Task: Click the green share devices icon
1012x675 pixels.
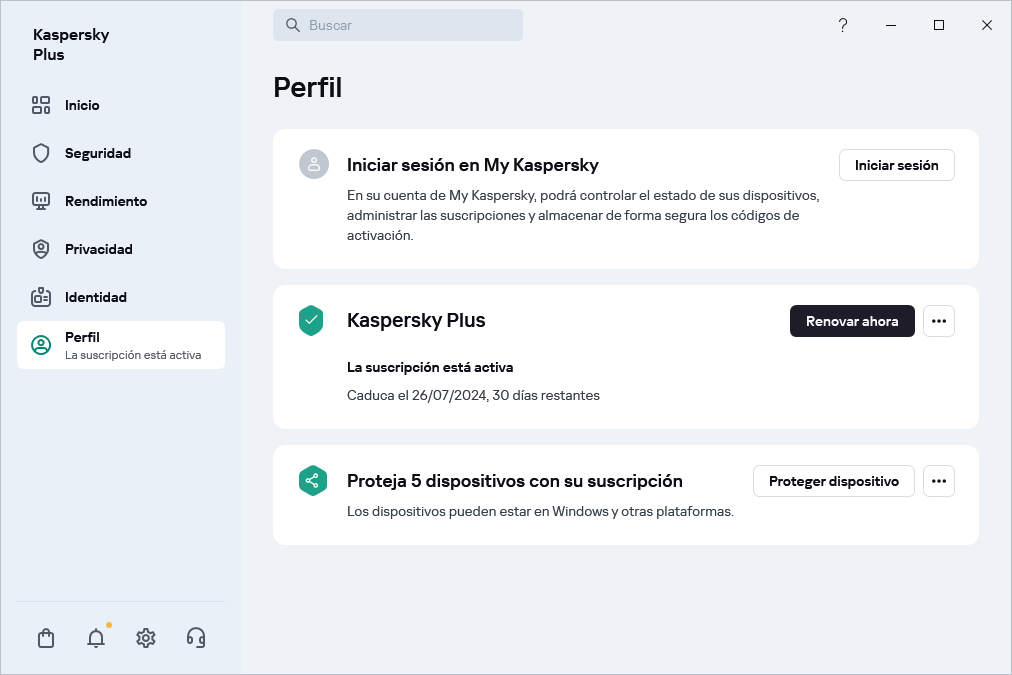Action: click(312, 481)
